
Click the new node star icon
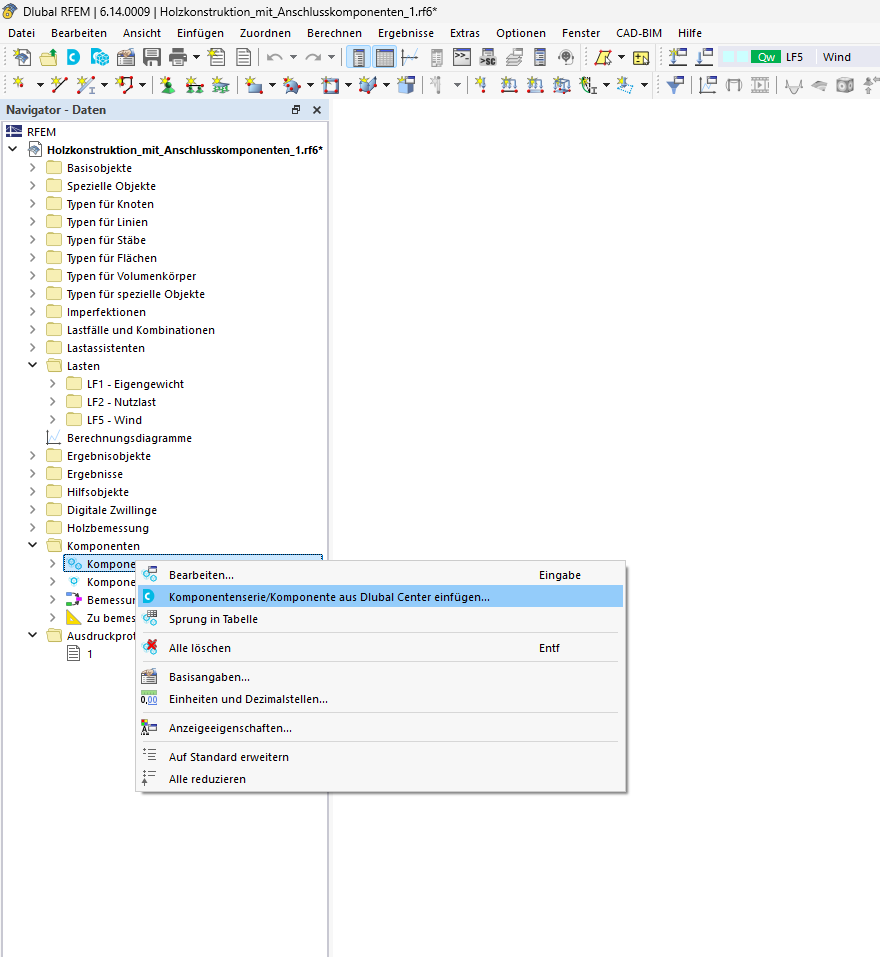tap(19, 84)
